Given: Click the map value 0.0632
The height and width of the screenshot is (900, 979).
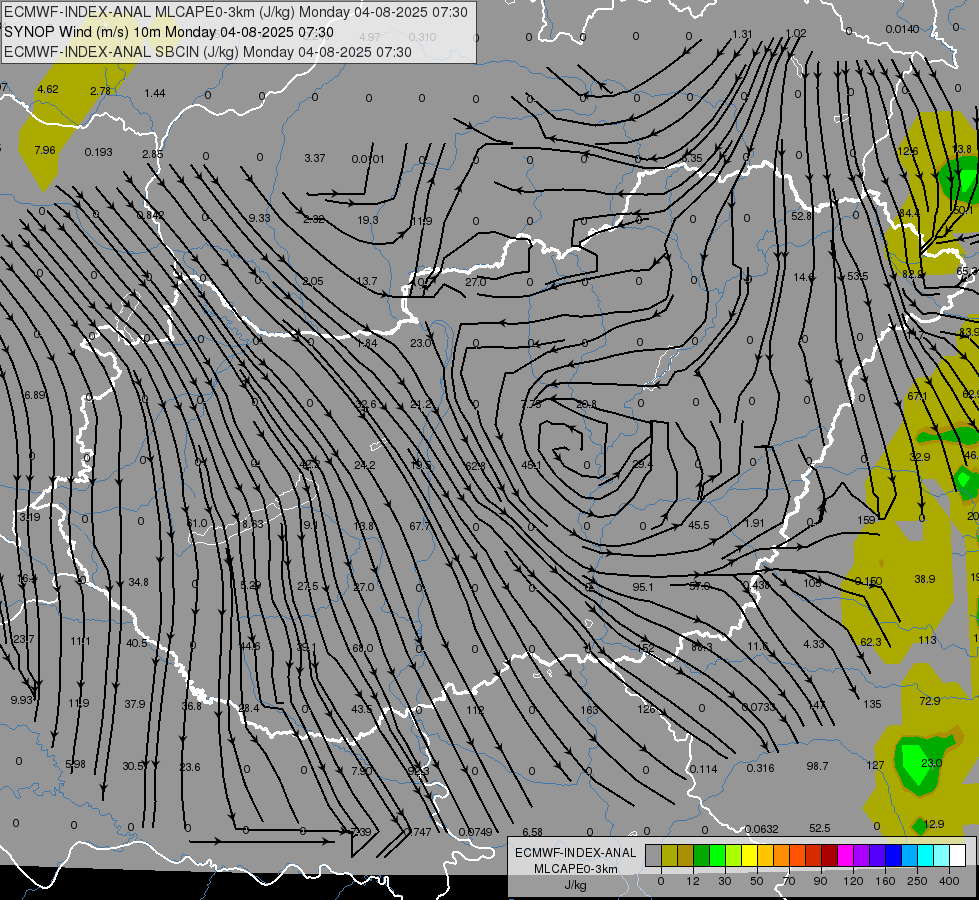Looking at the screenshot, I should click(x=762, y=829).
